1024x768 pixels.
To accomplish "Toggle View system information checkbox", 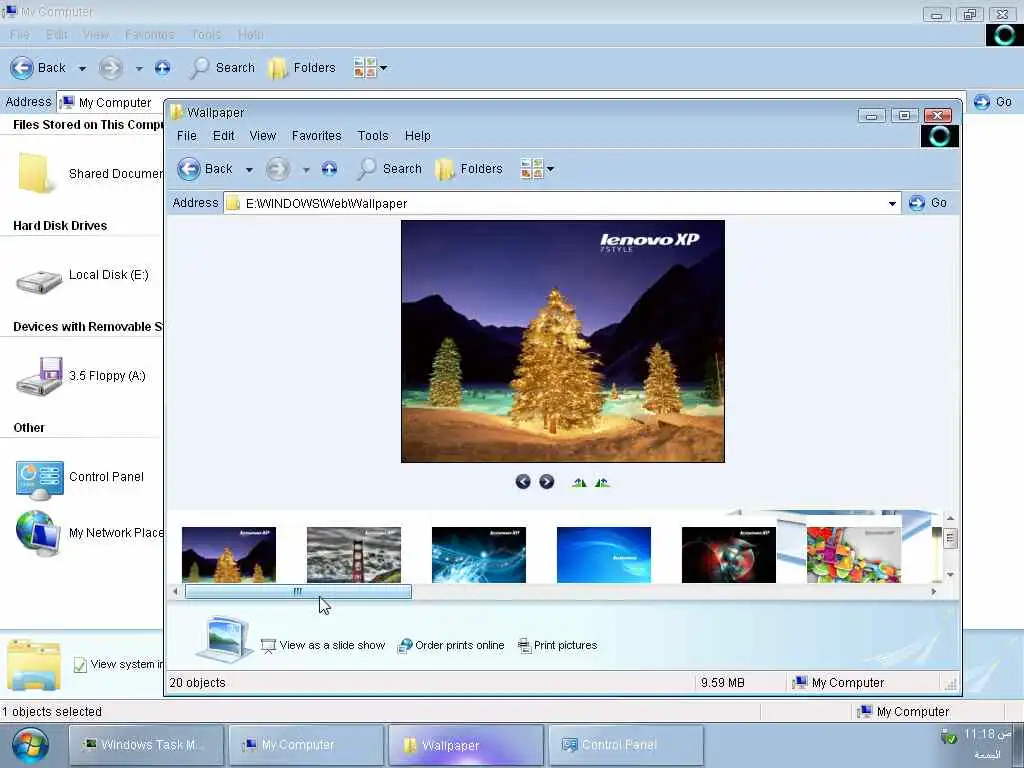I will 80,665.
